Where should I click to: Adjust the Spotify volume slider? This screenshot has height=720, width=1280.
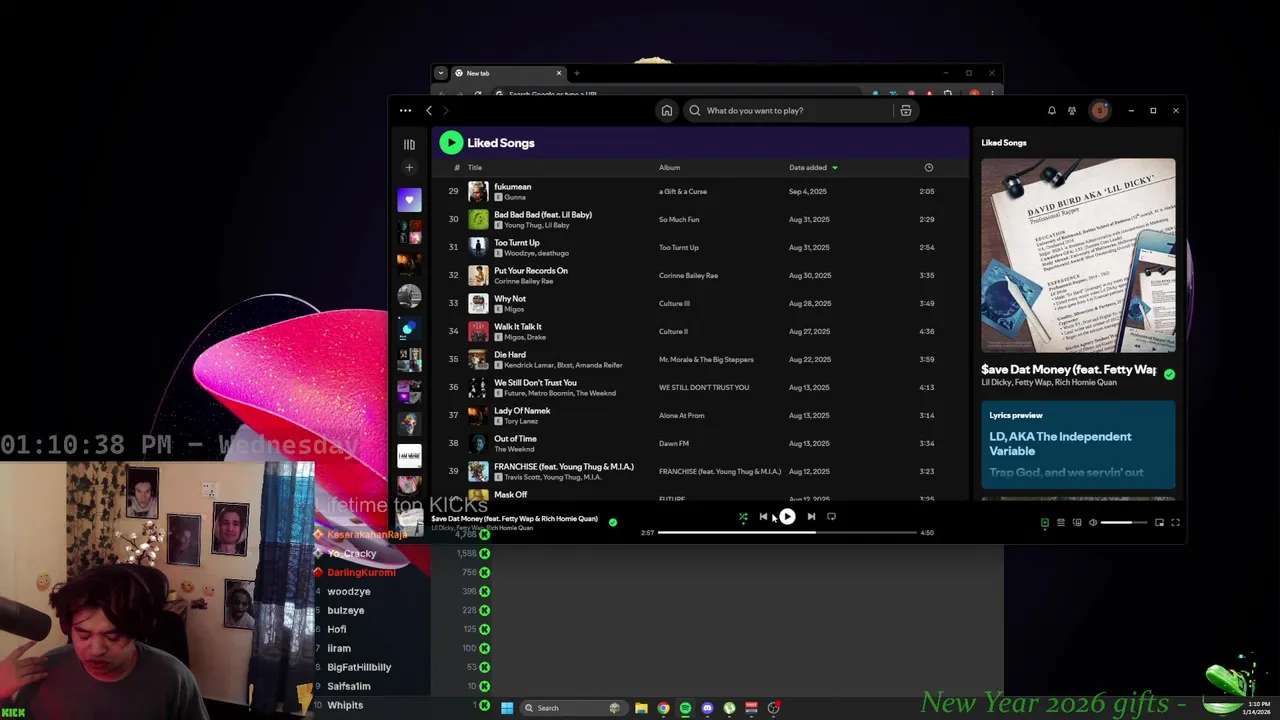1123,523
